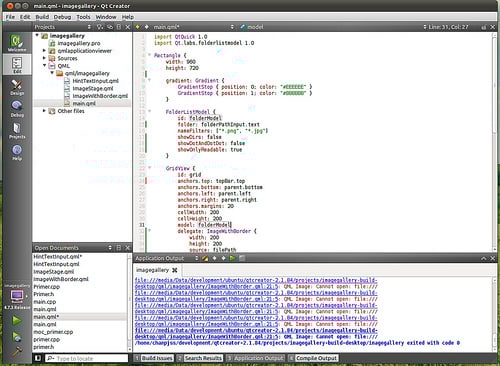Open the main.qml* file dropdown in editor toolbar

click(193, 27)
